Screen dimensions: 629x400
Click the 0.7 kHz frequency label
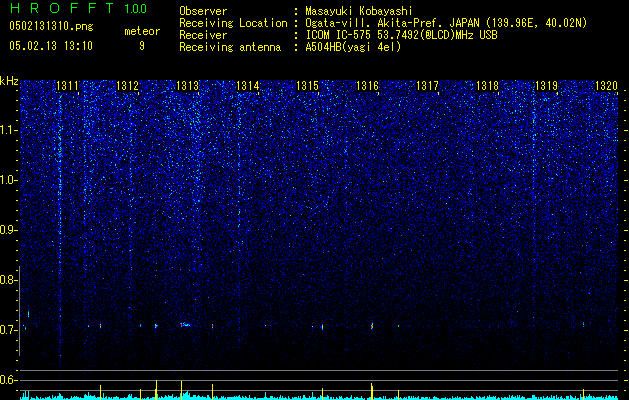pos(7,330)
